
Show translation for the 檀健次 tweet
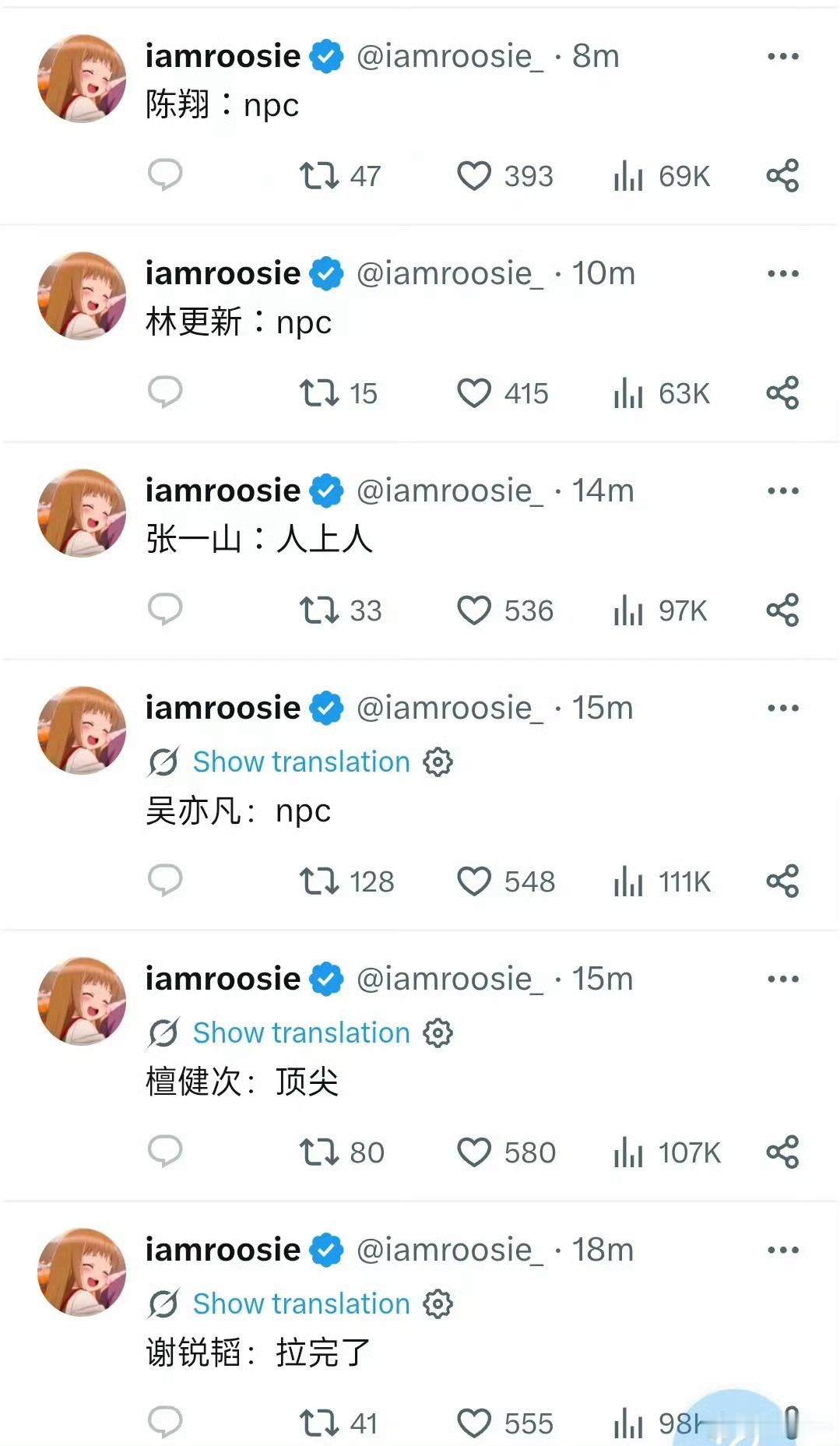point(301,1033)
